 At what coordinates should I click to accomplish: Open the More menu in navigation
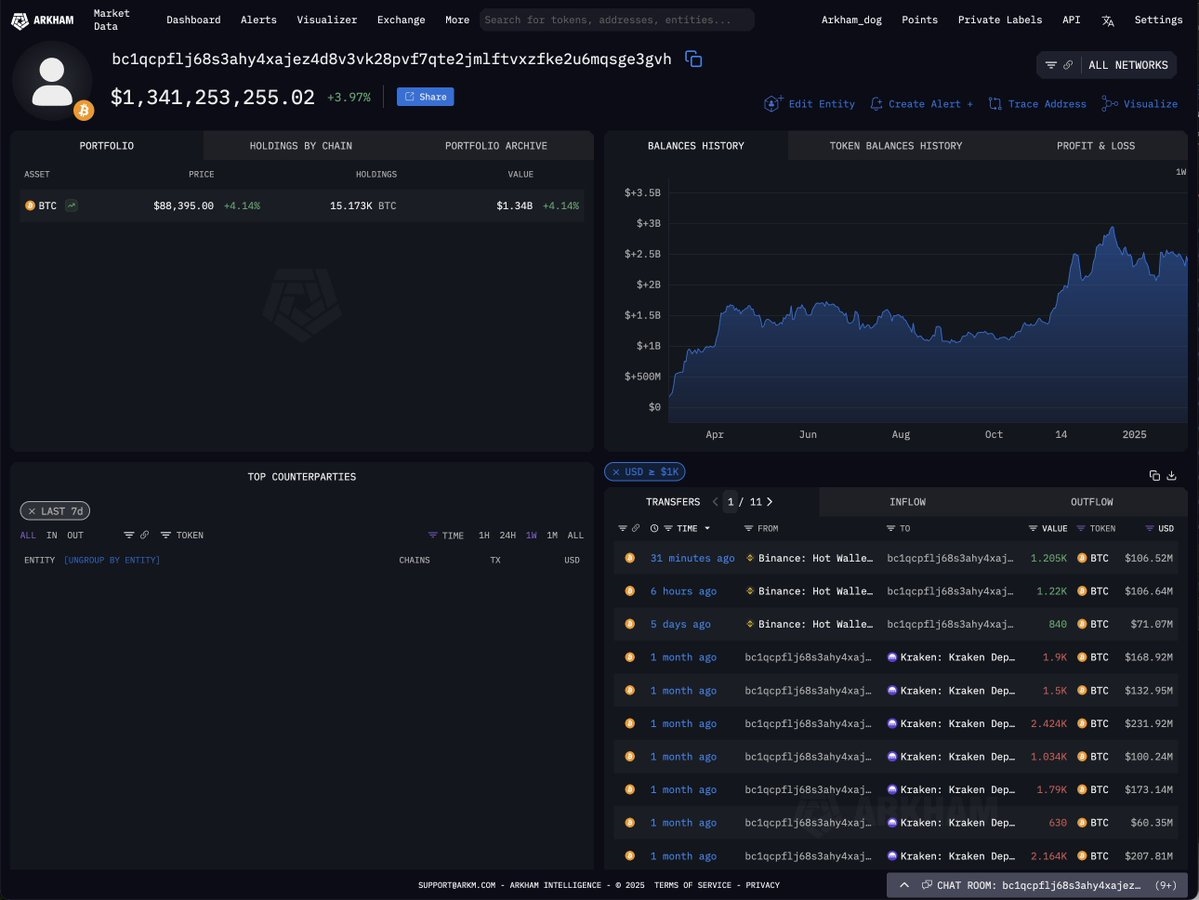(457, 20)
